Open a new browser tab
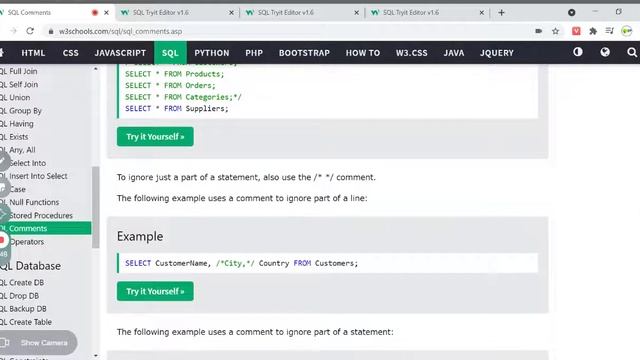Screen dimensions: 640x360 (x=501, y=13)
